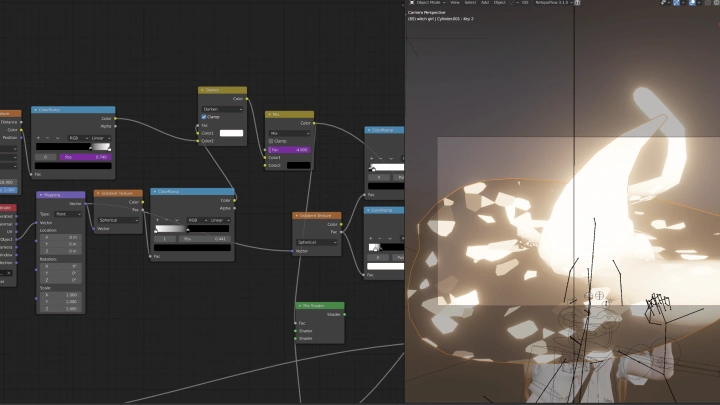The height and width of the screenshot is (405, 720).
Task: Collapse the Gradient Texture node beside Mapping
Action: point(98,193)
